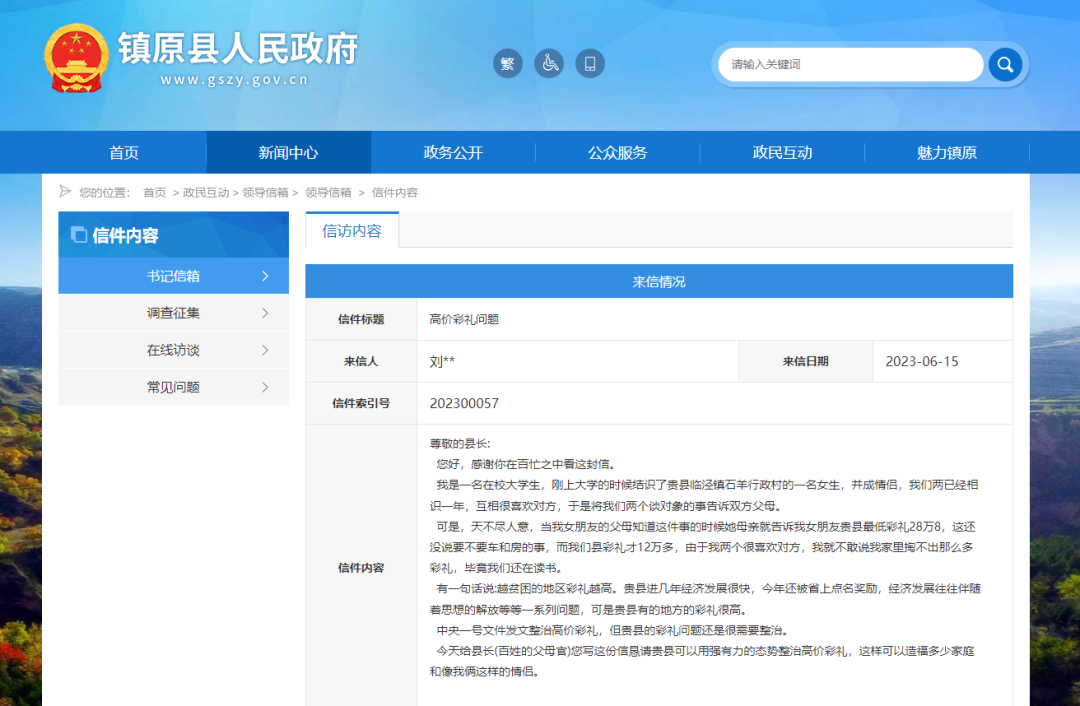Open 魅力镇原 navigation item
This screenshot has width=1080, height=706.
(946, 153)
